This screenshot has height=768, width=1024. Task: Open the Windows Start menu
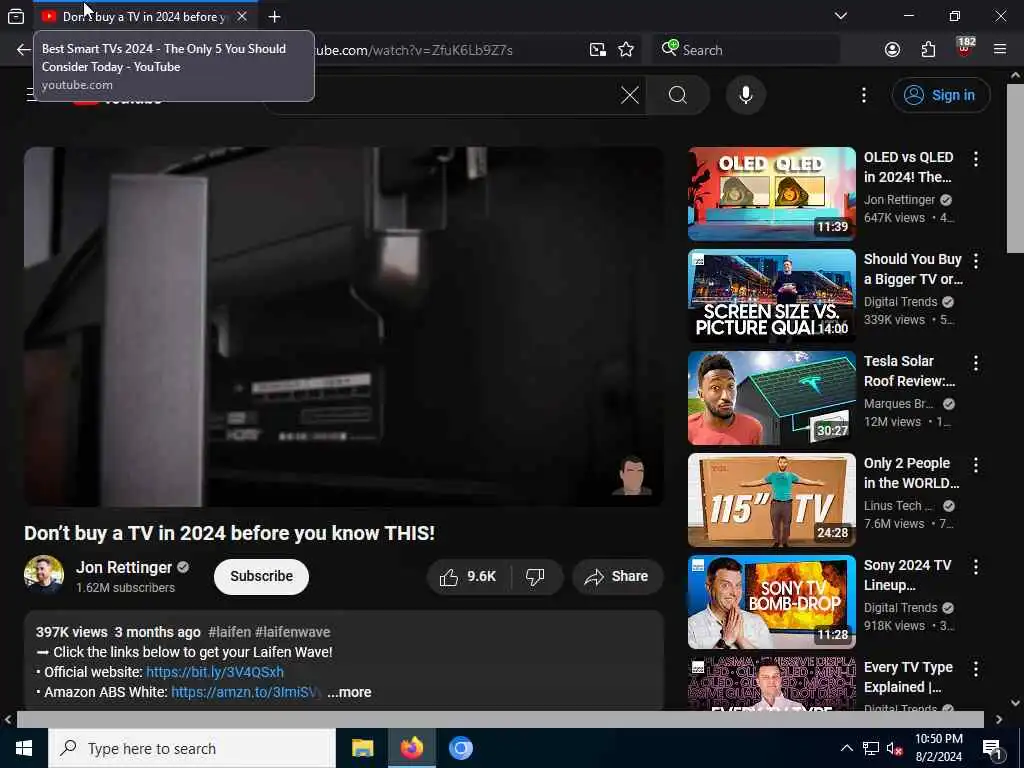24,748
